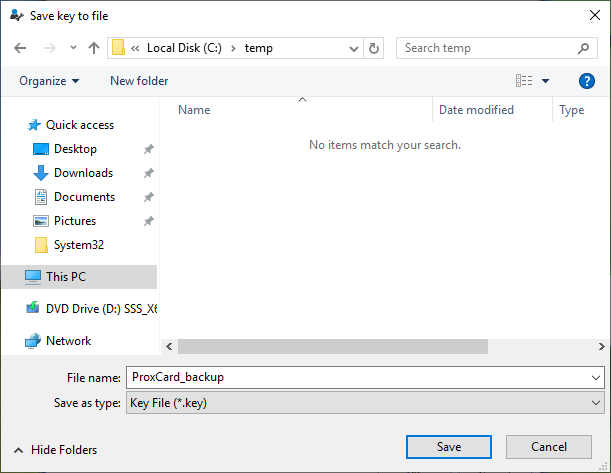
Task: Refresh the temp folder view
Action: point(374,48)
